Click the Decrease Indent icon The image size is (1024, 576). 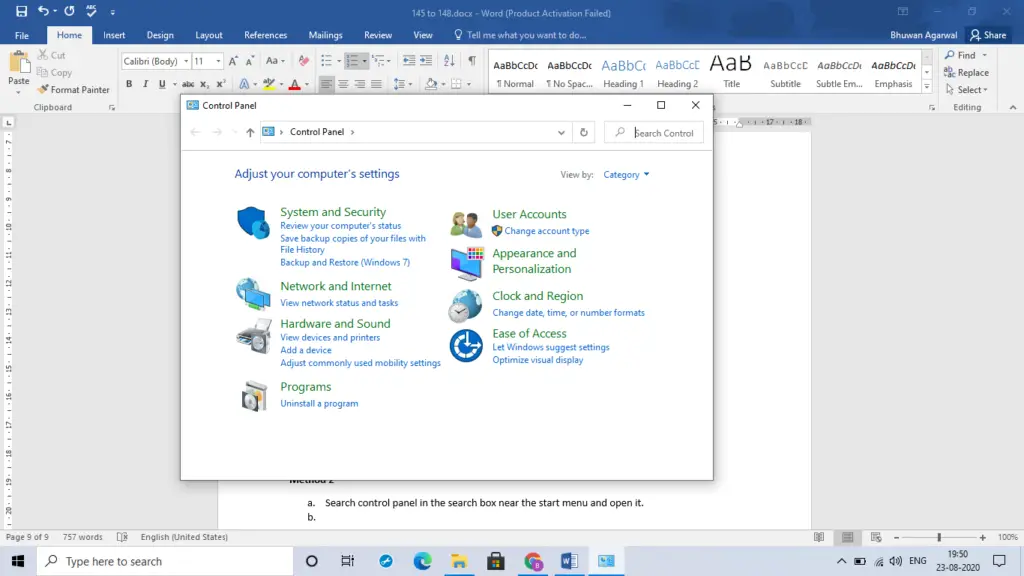click(409, 61)
